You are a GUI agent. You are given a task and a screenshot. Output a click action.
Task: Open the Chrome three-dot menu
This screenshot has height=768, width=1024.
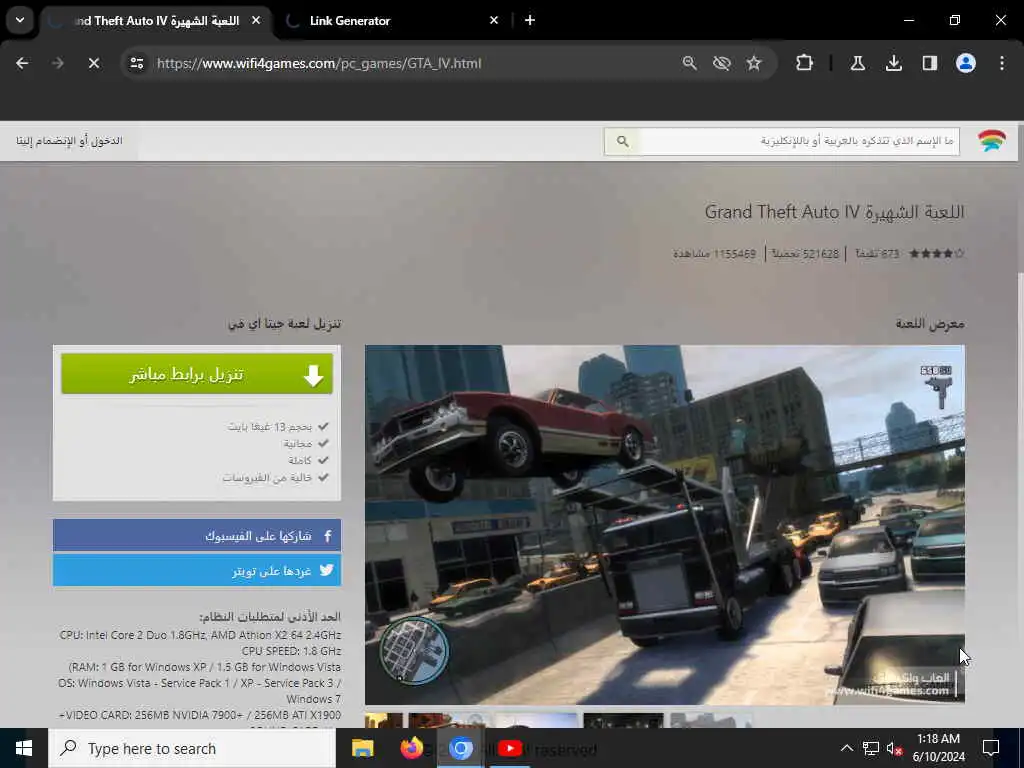(x=1002, y=63)
